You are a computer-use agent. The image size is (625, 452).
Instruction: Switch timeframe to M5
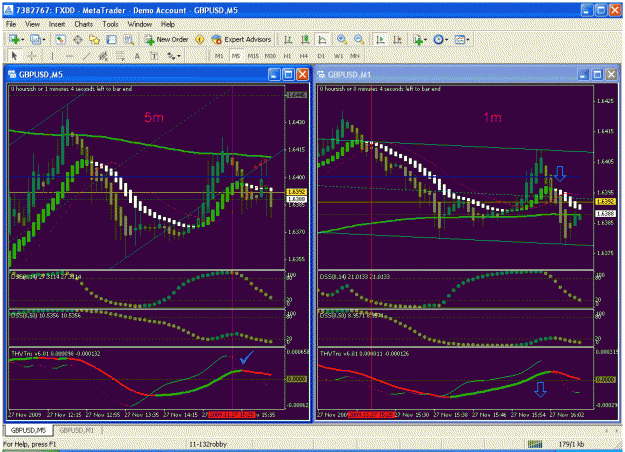(236, 56)
